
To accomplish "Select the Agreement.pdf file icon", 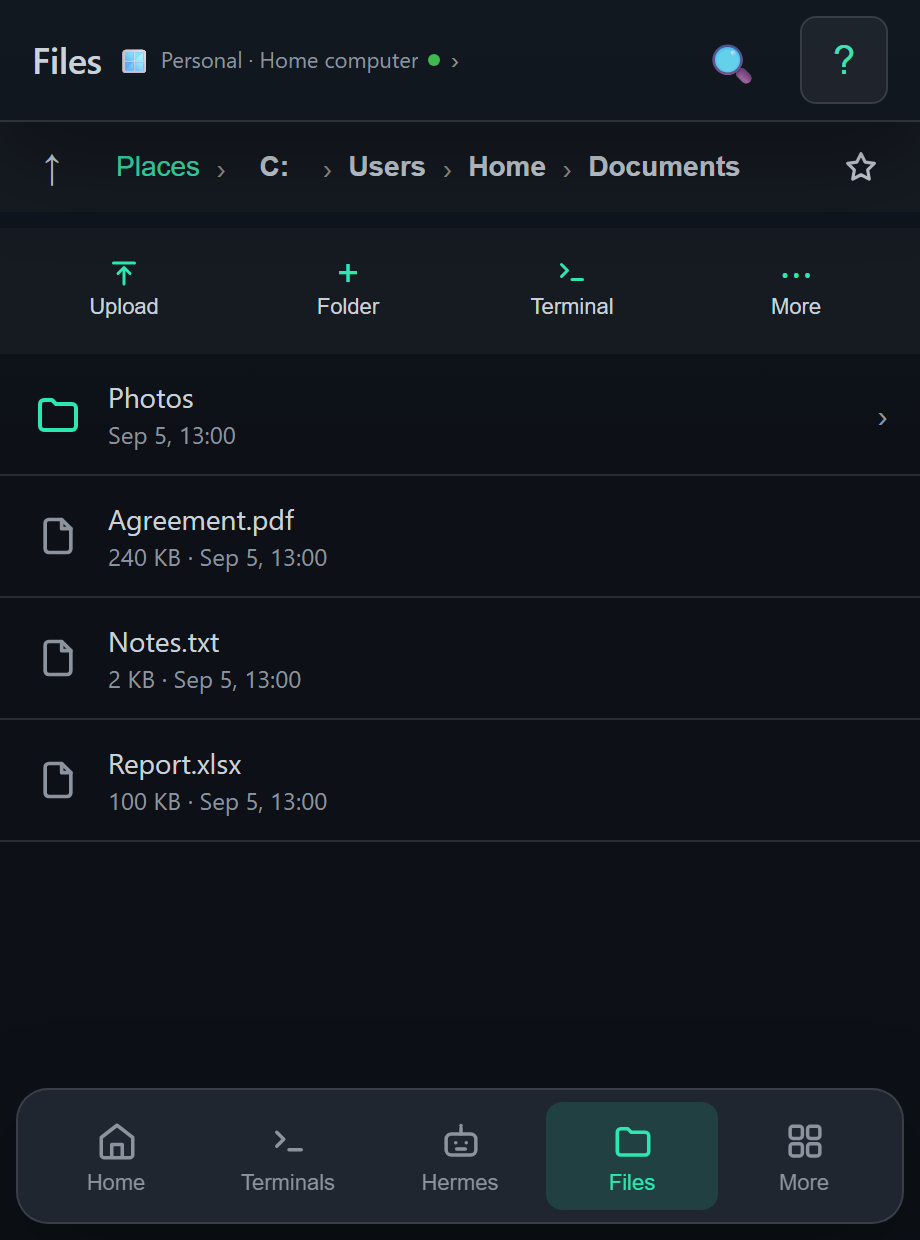I will [58, 537].
